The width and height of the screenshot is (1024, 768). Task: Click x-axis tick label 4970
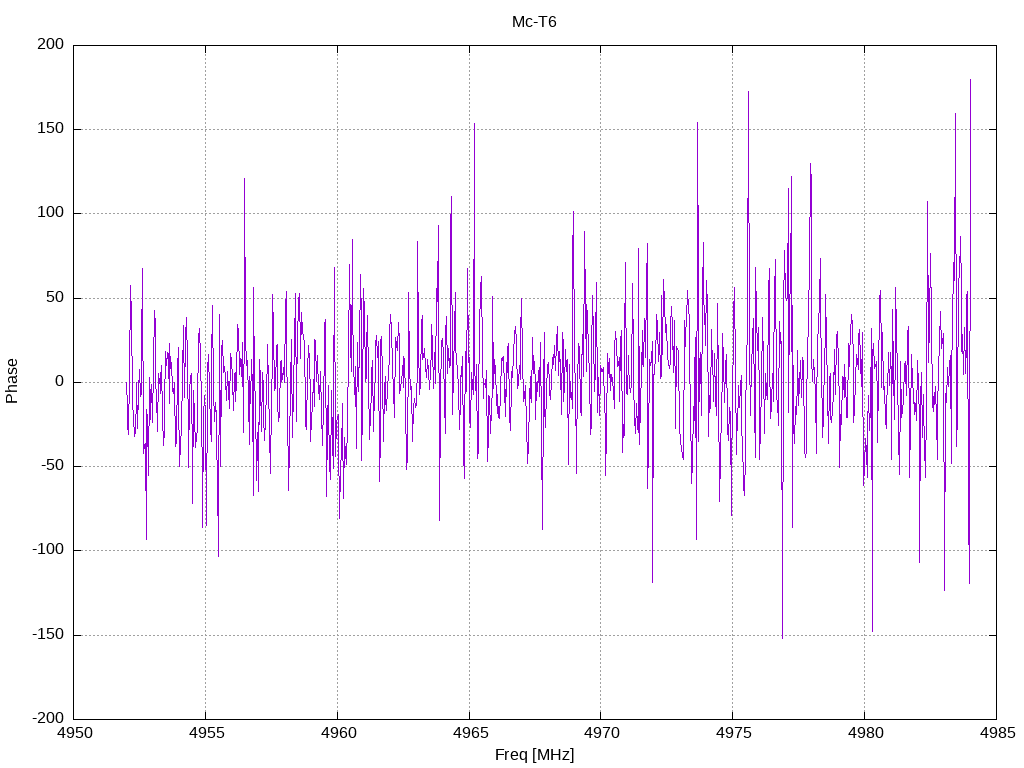[x=601, y=733]
